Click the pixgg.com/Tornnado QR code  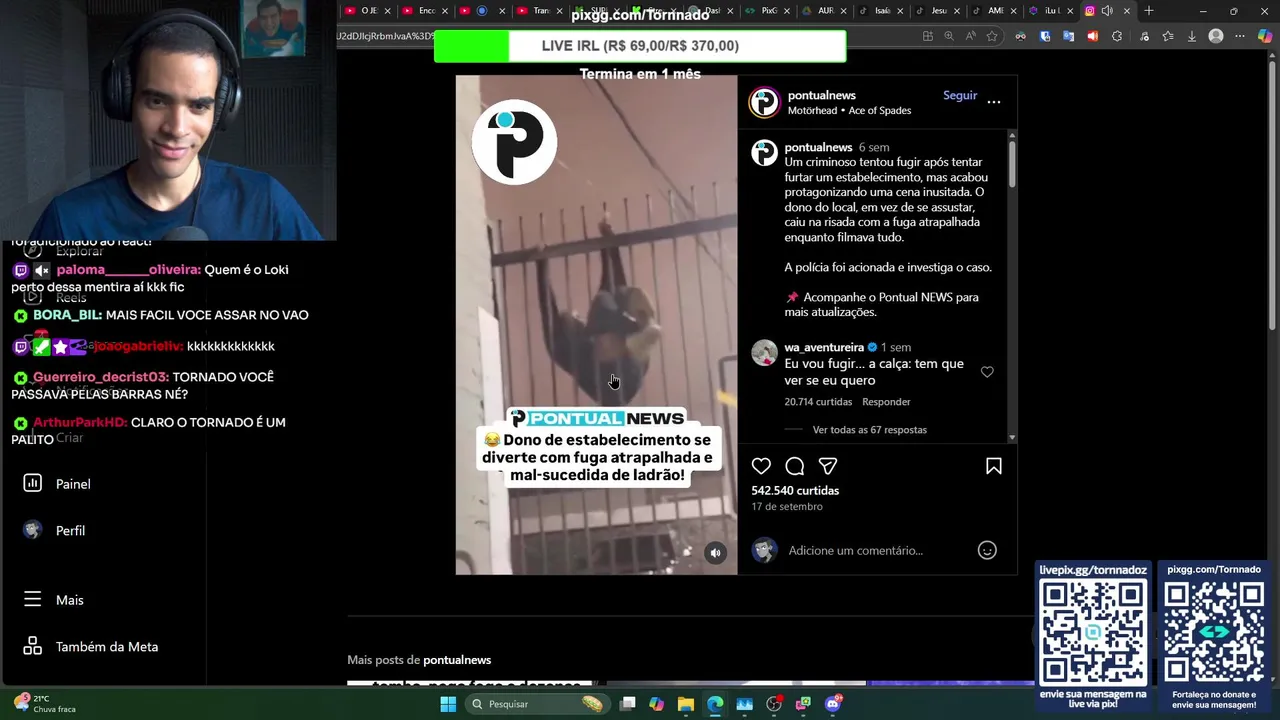pos(1214,631)
